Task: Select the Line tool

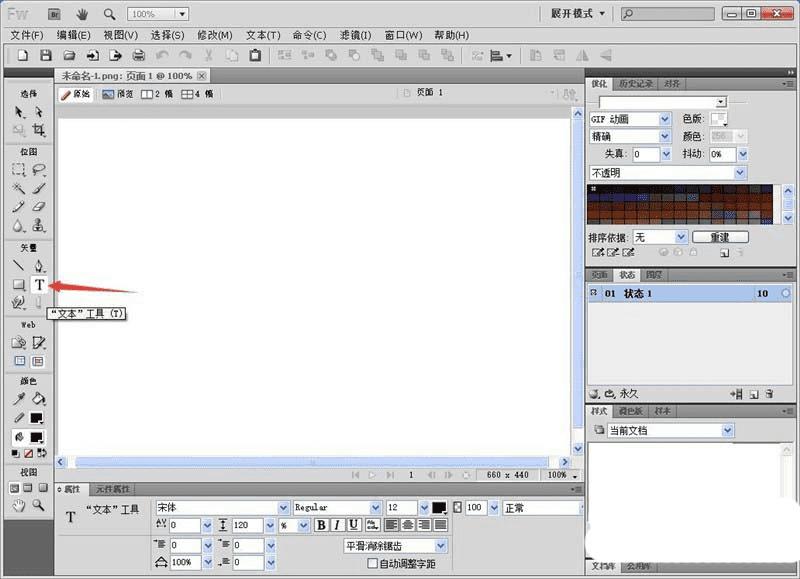Action: (x=18, y=266)
